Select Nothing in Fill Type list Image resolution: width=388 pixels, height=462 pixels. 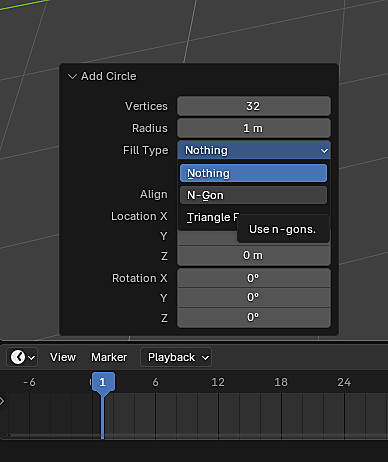coord(253,173)
